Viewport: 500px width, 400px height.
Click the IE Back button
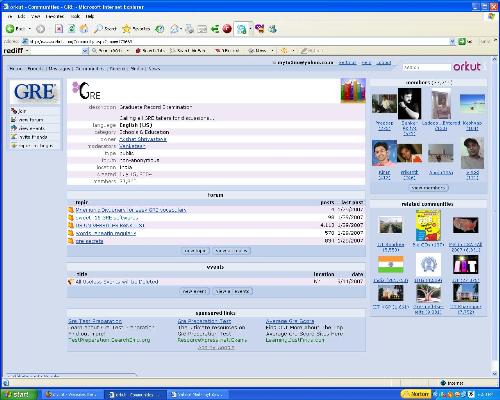click(15, 29)
